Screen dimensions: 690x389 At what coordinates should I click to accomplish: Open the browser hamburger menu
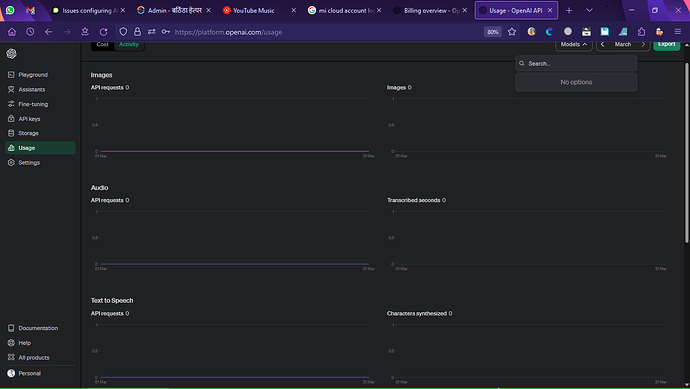pyautogui.click(x=678, y=32)
